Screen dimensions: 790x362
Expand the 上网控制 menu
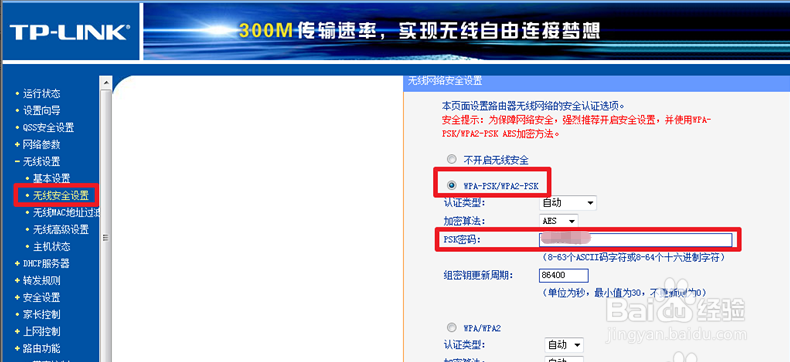[x=41, y=331]
